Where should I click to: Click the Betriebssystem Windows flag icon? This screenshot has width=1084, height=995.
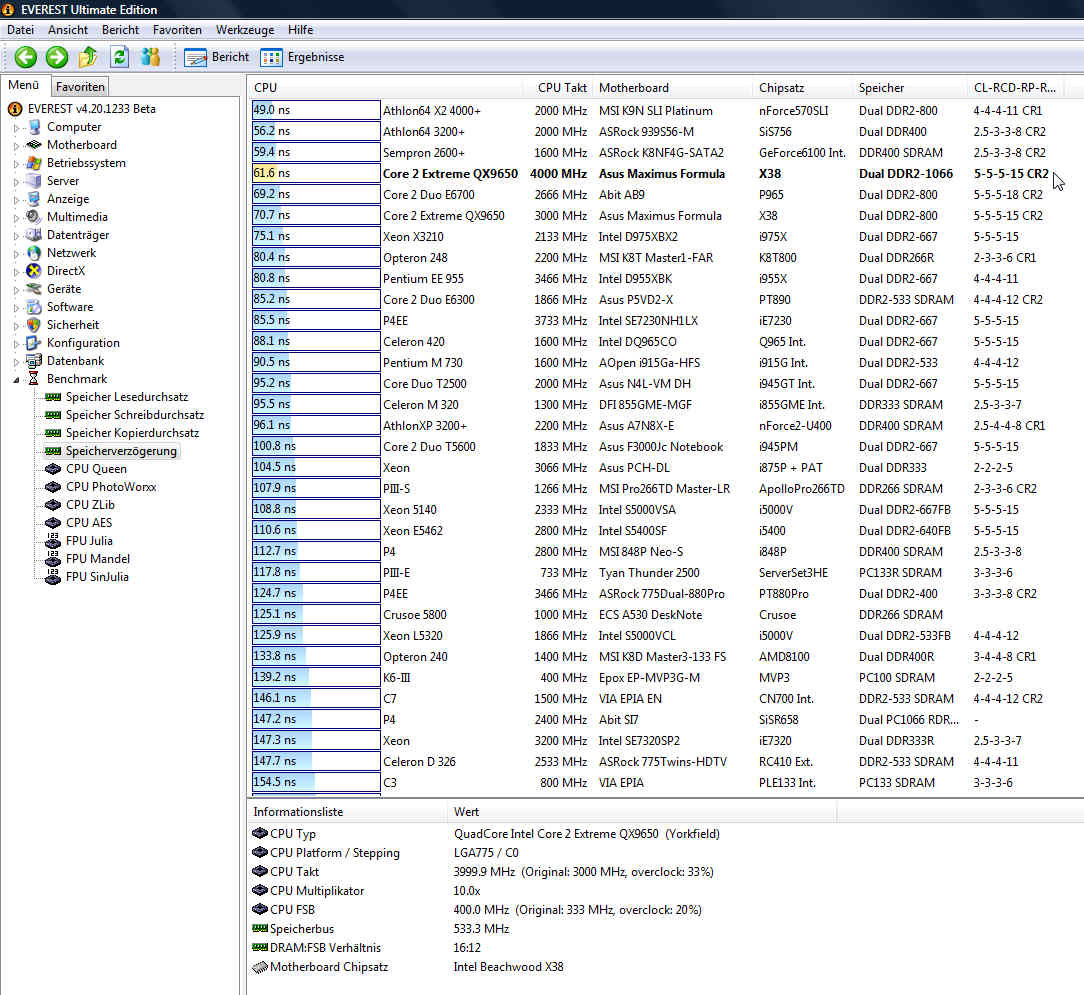[34, 163]
